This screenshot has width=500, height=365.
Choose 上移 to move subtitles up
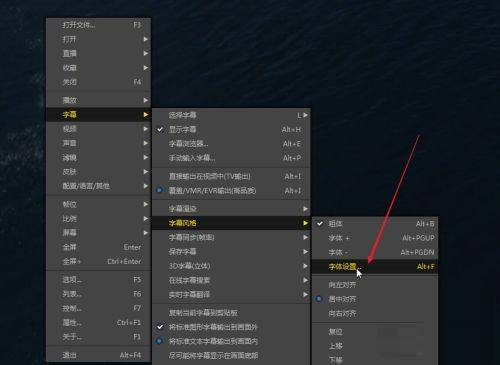tap(375, 346)
